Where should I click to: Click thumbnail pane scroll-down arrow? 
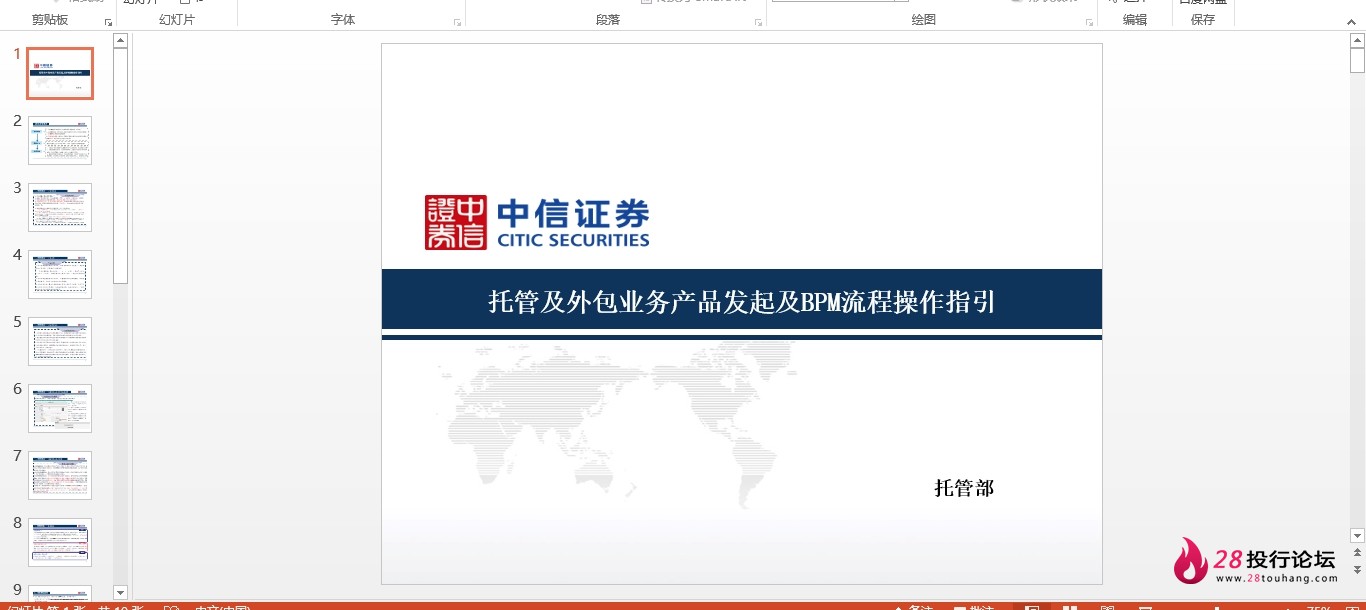(121, 593)
